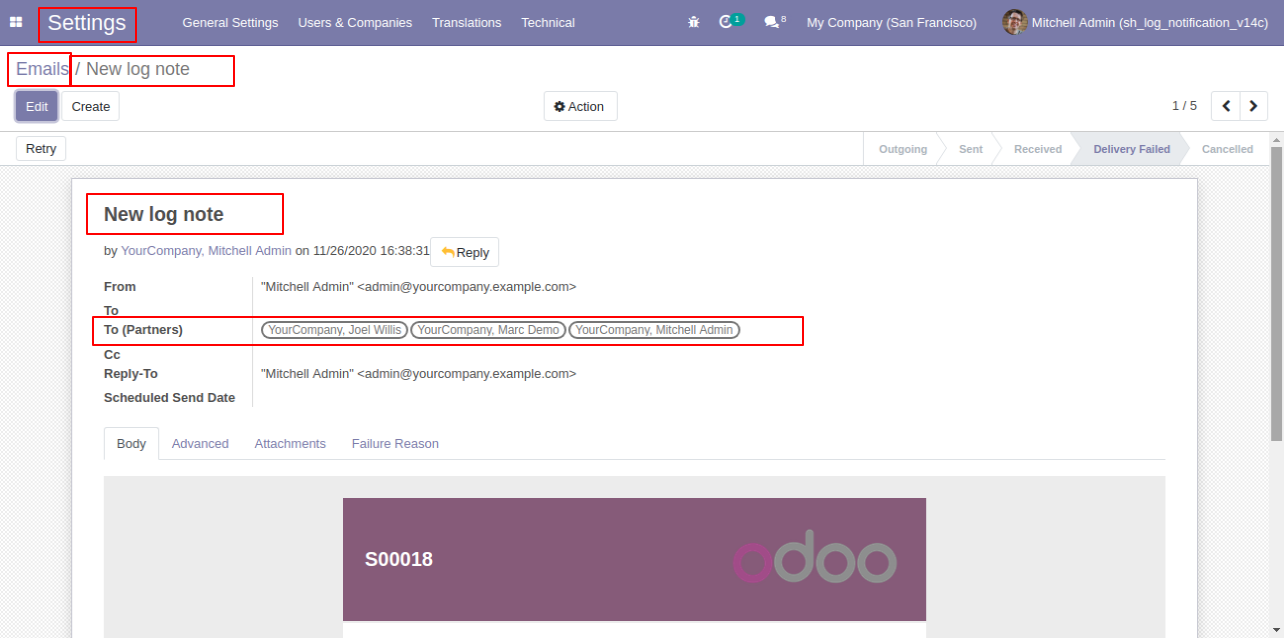Viewport: 1284px width, 638px height.
Task: Open the apps grid menu icon
Action: (x=16, y=22)
